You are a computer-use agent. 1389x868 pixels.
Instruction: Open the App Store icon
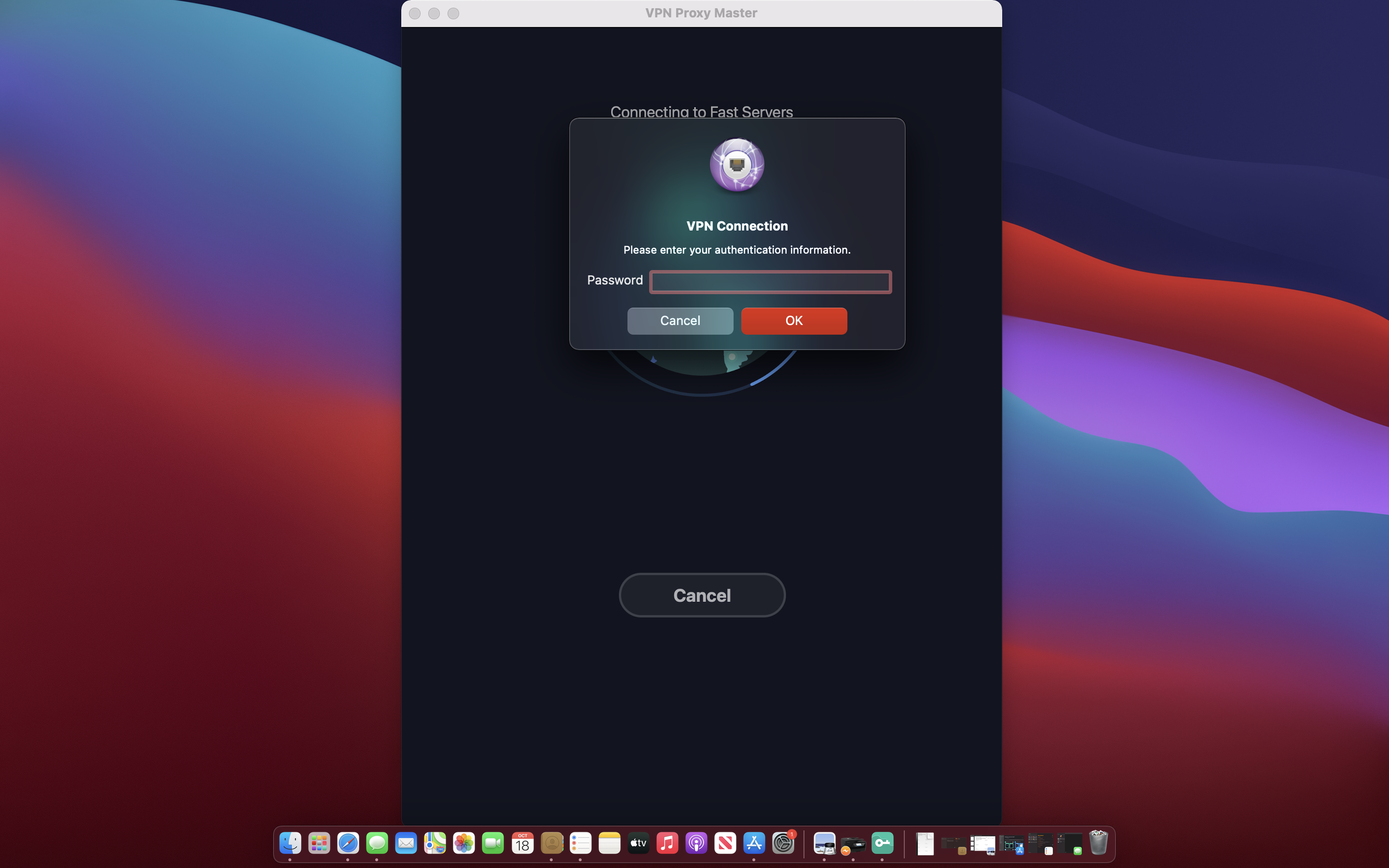754,843
